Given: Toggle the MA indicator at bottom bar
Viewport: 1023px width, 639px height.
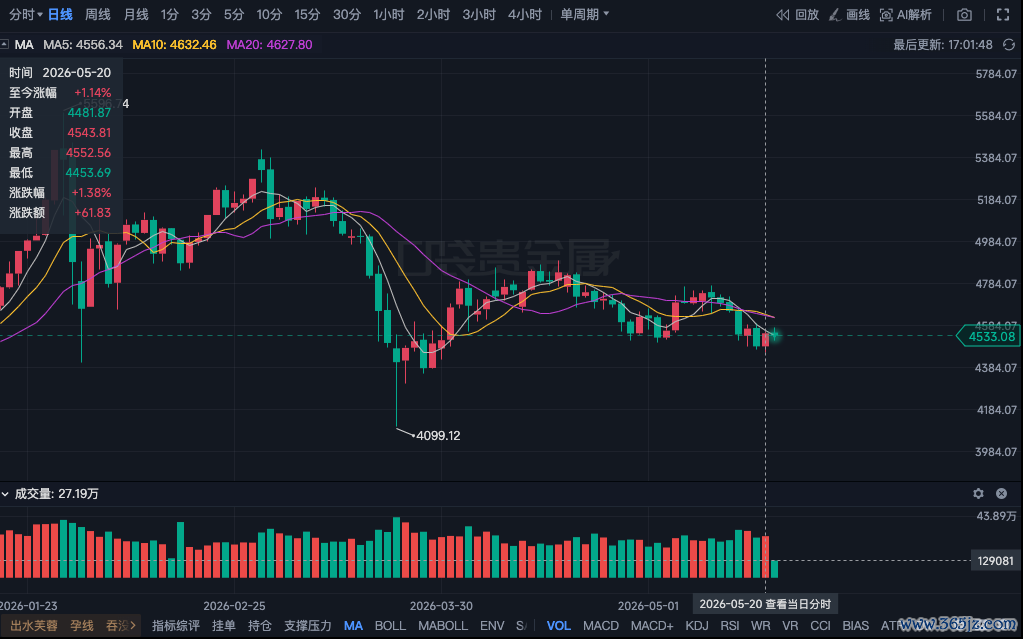Looking at the screenshot, I should [353, 625].
